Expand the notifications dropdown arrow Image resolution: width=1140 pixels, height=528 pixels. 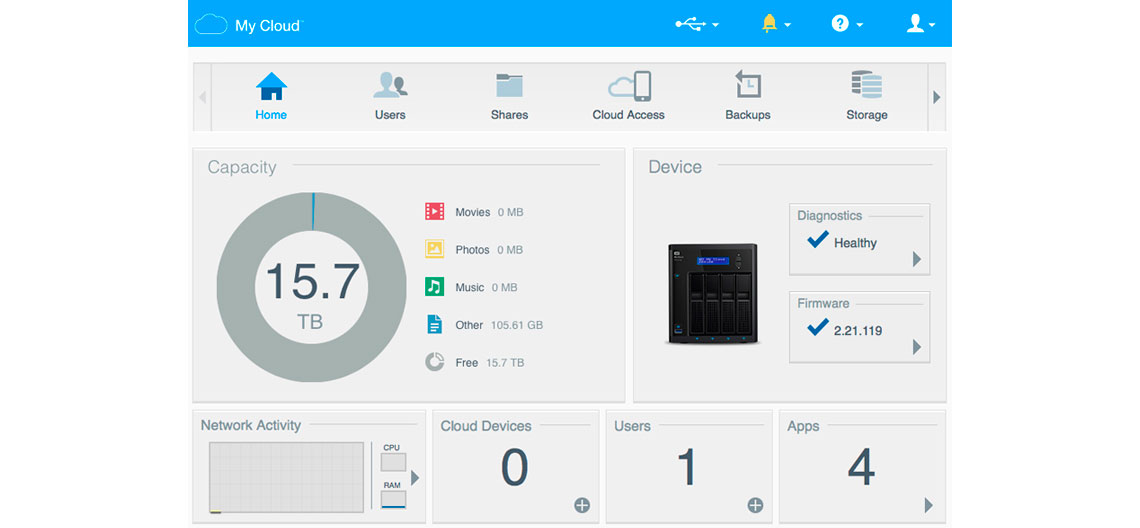tap(787, 25)
